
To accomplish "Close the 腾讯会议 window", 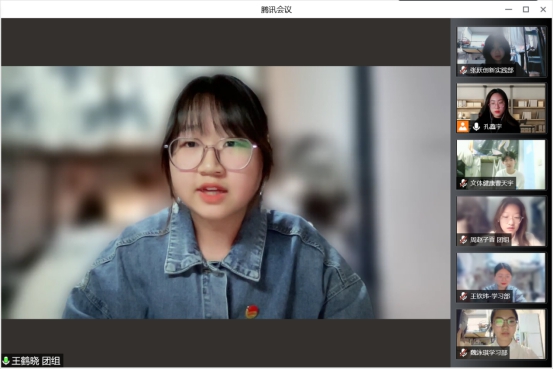I will pyautogui.click(x=543, y=10).
